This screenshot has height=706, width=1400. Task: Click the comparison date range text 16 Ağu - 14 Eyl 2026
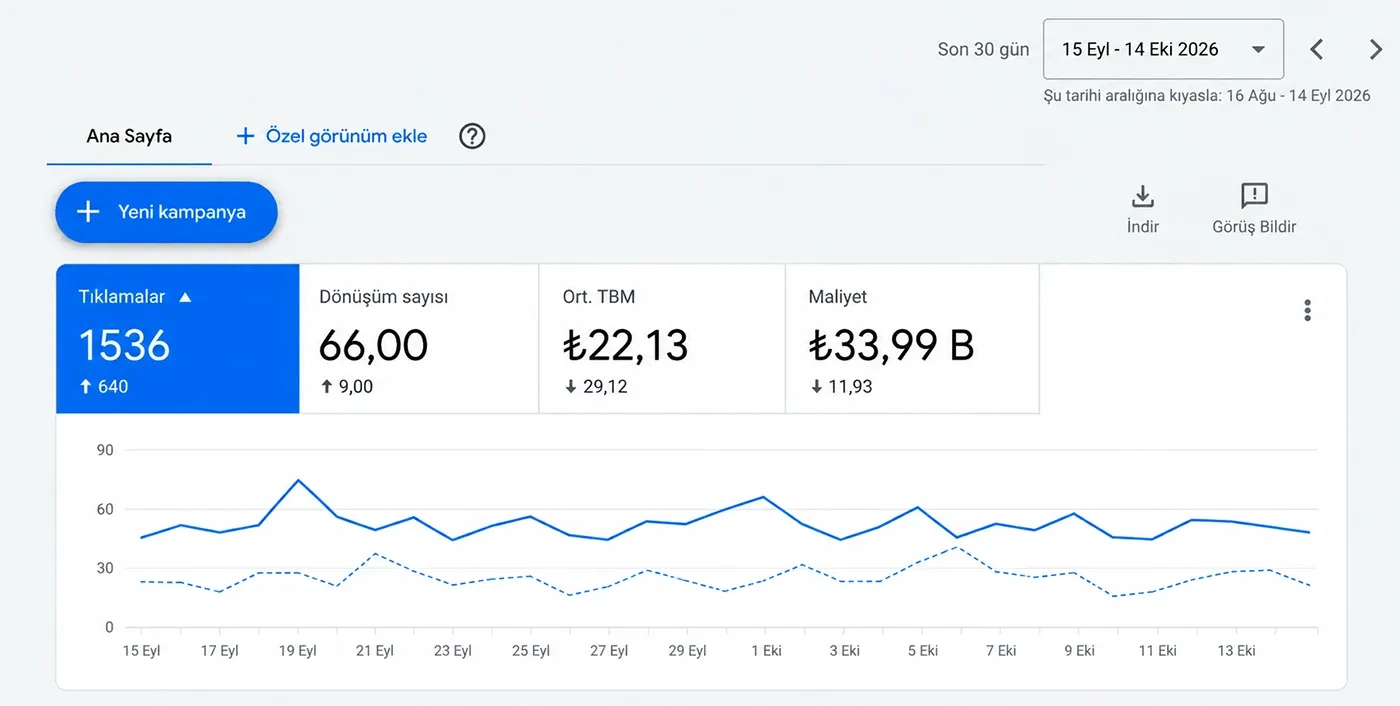coord(1298,96)
